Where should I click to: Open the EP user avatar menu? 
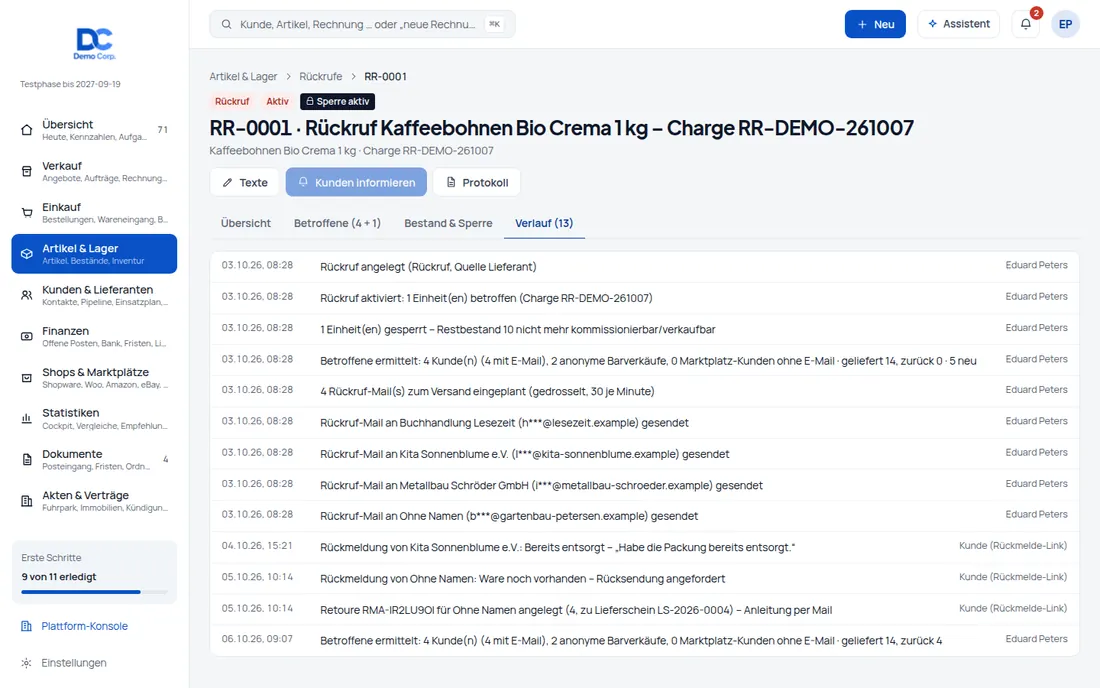point(1065,24)
